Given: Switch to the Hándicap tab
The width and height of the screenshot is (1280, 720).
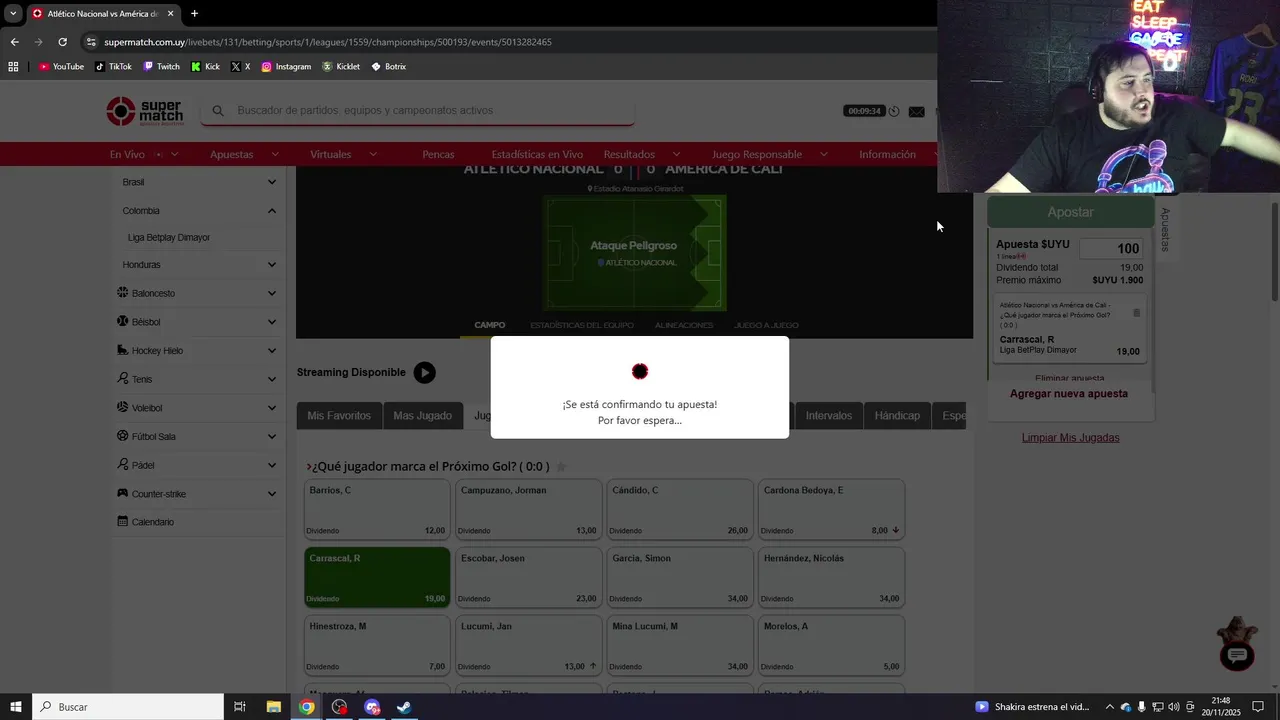Looking at the screenshot, I should pyautogui.click(x=897, y=416).
